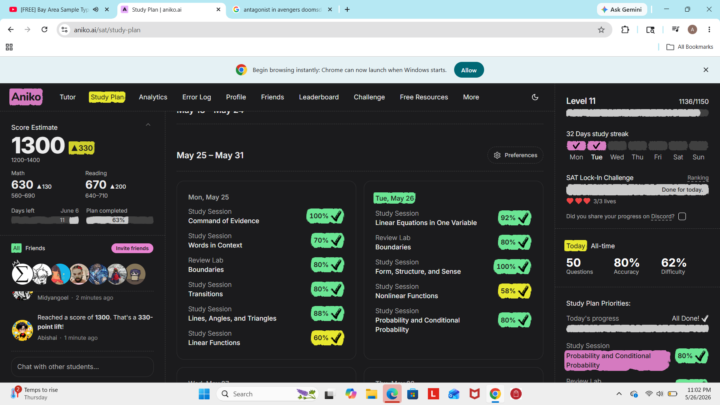Mute the YouTube tab speaker icon
This screenshot has width=720, height=405.
pyautogui.click(x=96, y=9)
